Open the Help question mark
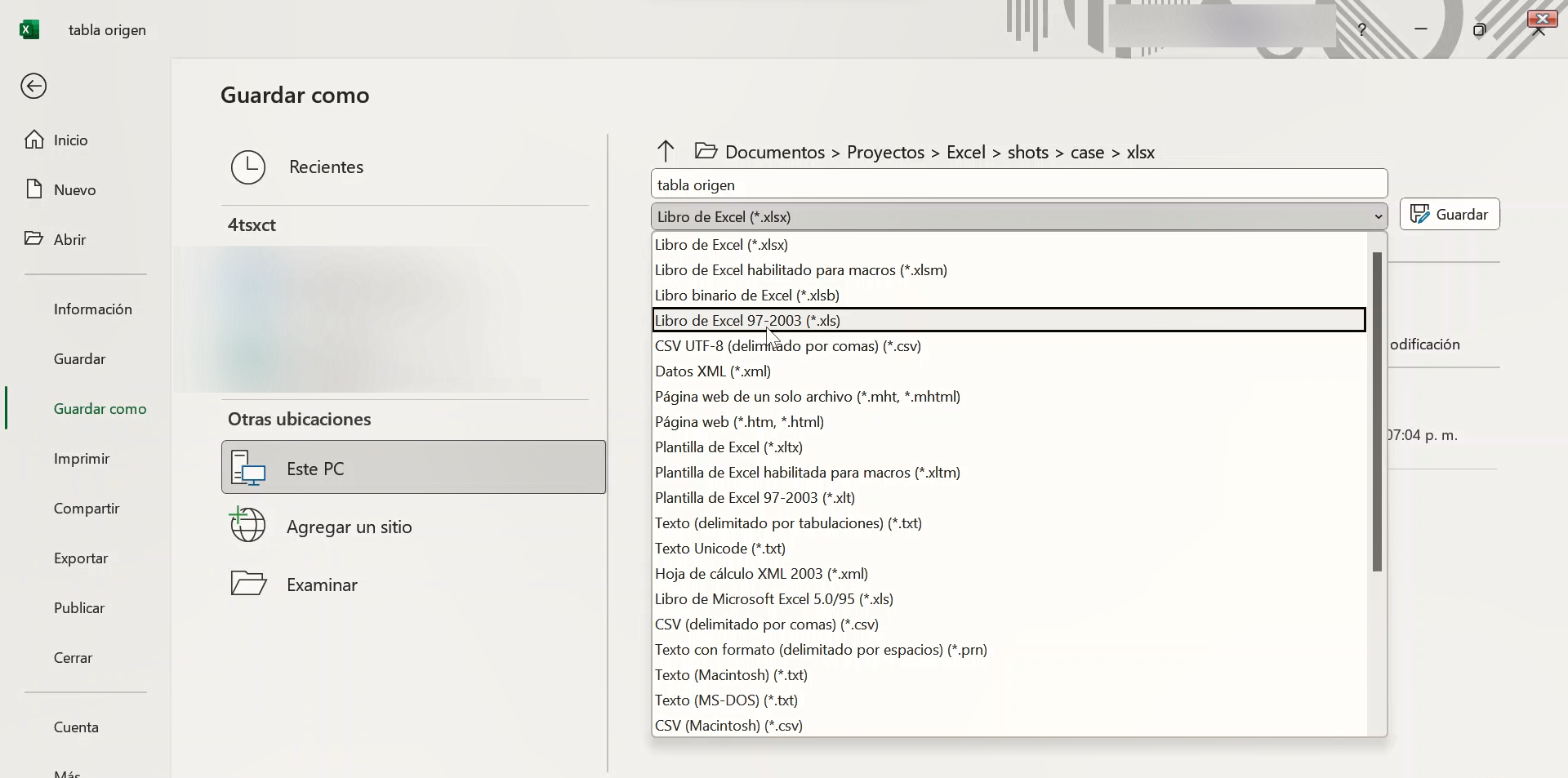 [1362, 29]
